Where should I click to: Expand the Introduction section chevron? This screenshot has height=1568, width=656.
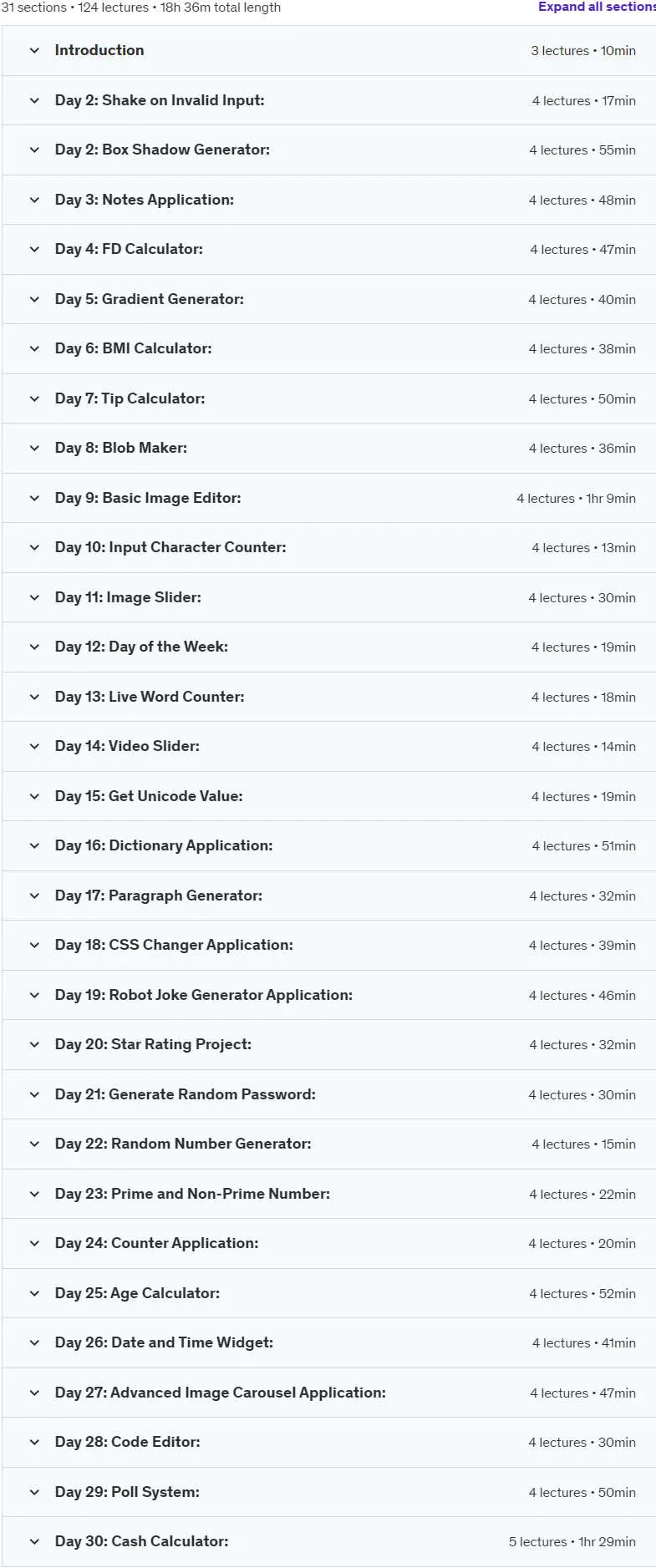[34, 50]
